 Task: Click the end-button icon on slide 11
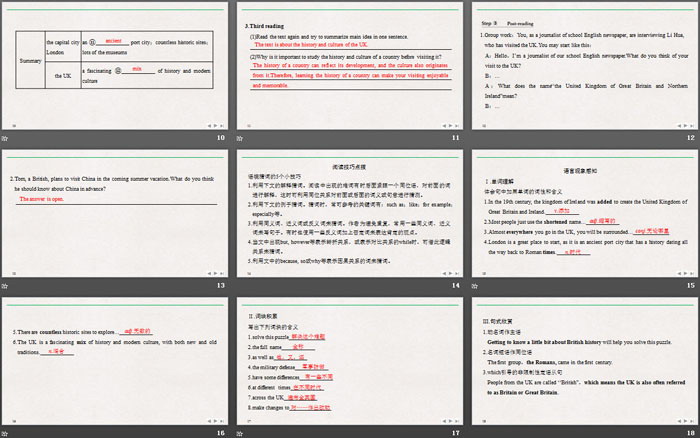(x=457, y=126)
